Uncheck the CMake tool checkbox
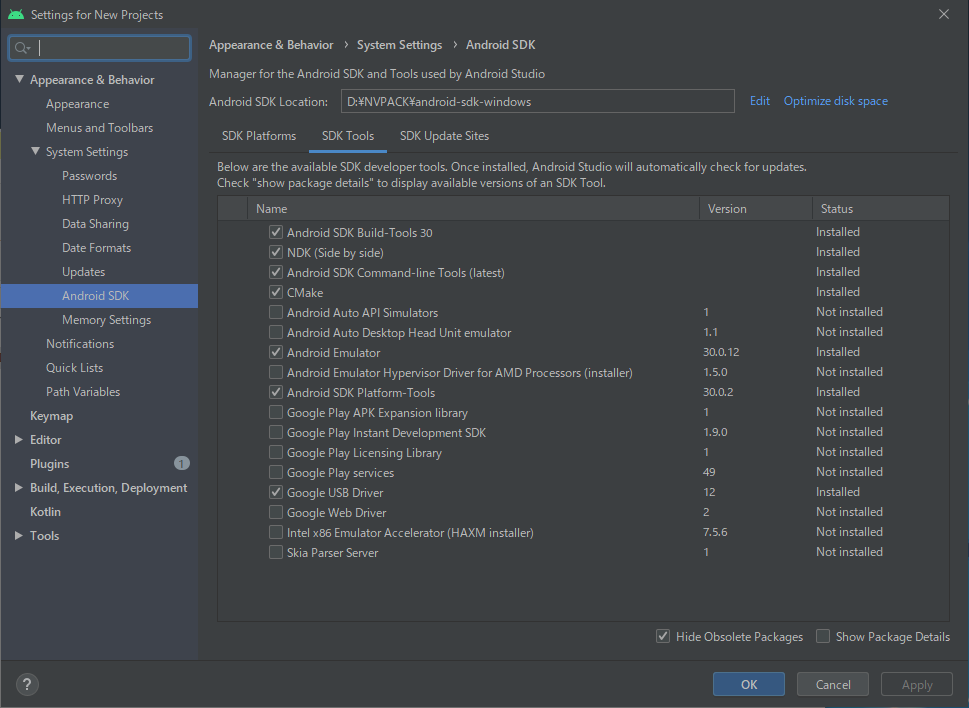The width and height of the screenshot is (969, 708). (x=276, y=292)
